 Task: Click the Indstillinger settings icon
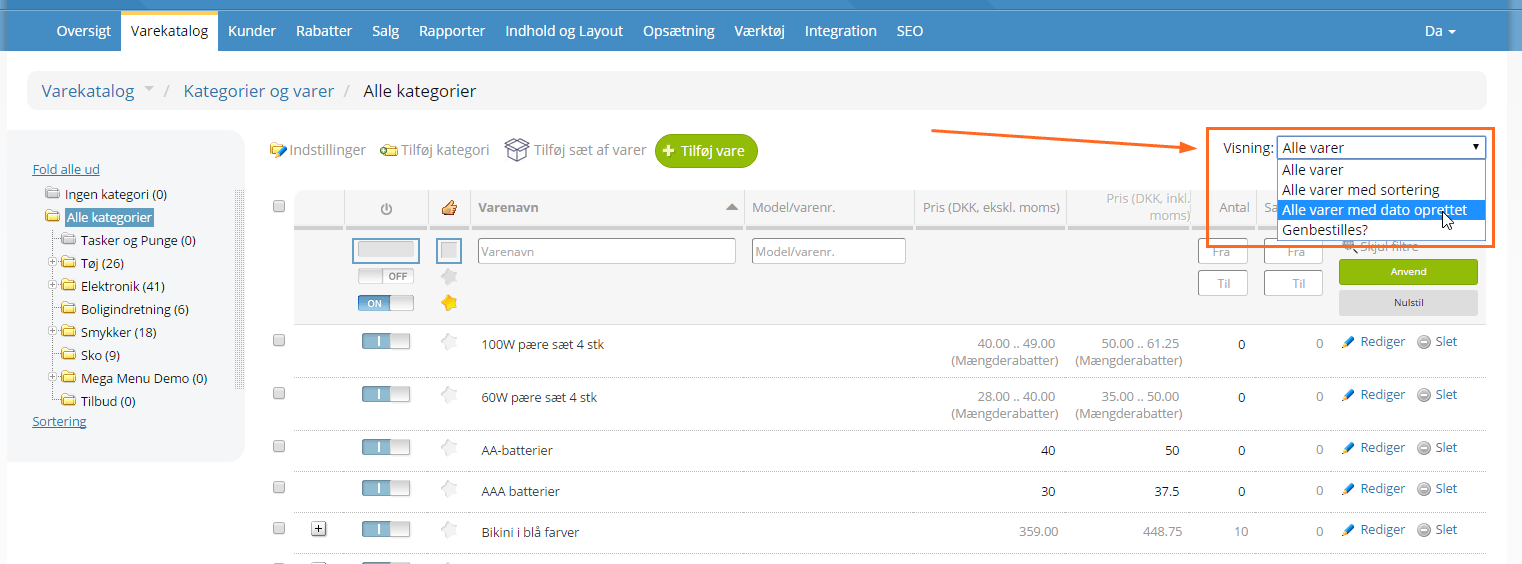(278, 150)
